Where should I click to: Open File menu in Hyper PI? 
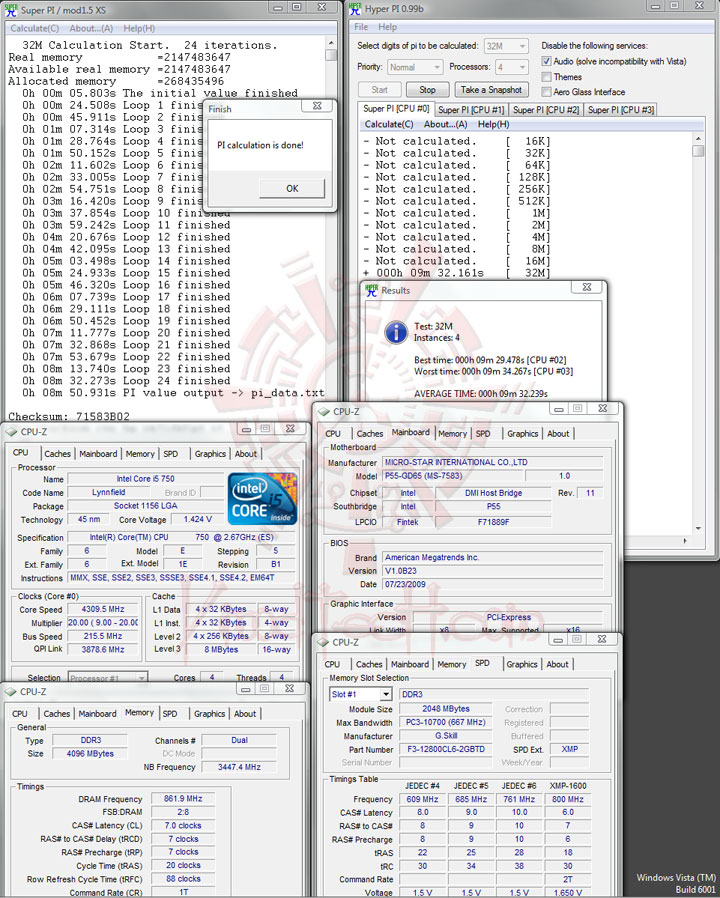[361, 27]
